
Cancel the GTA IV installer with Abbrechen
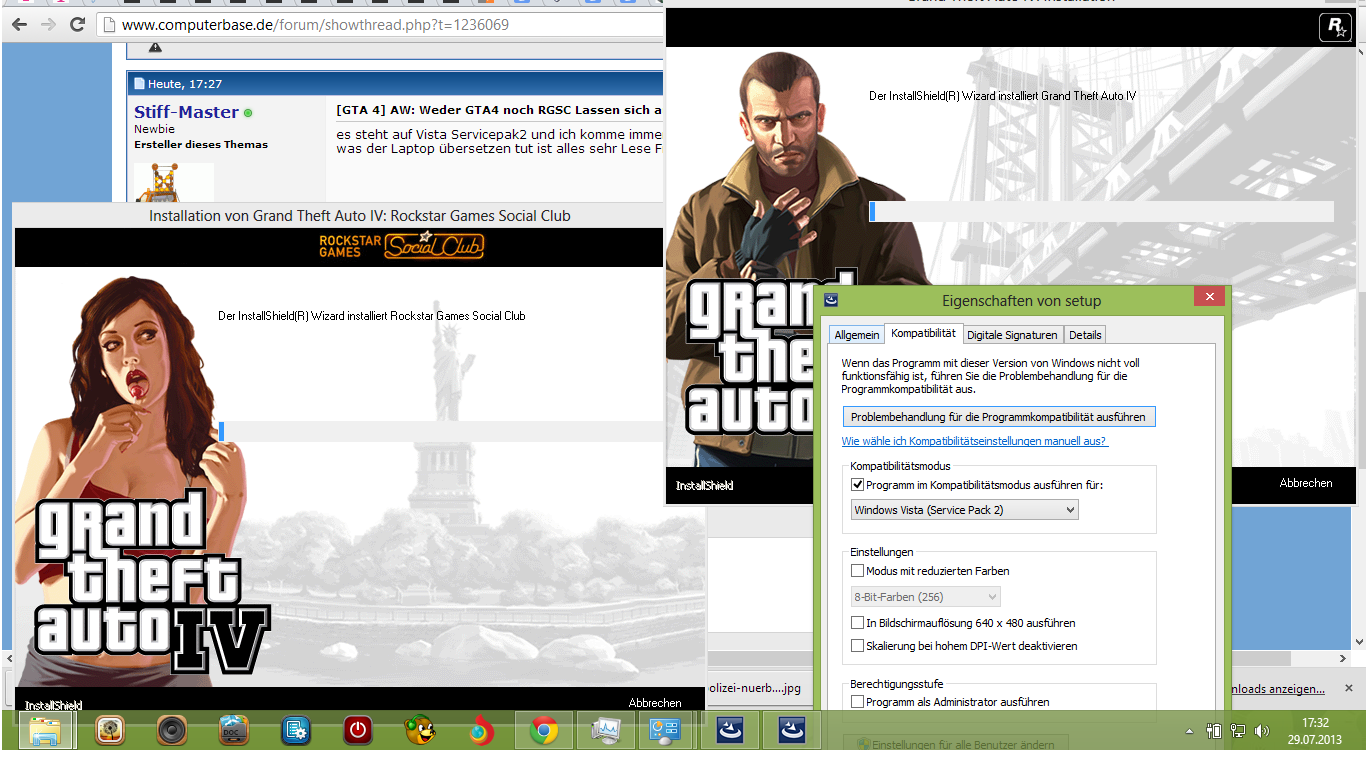pos(1306,483)
